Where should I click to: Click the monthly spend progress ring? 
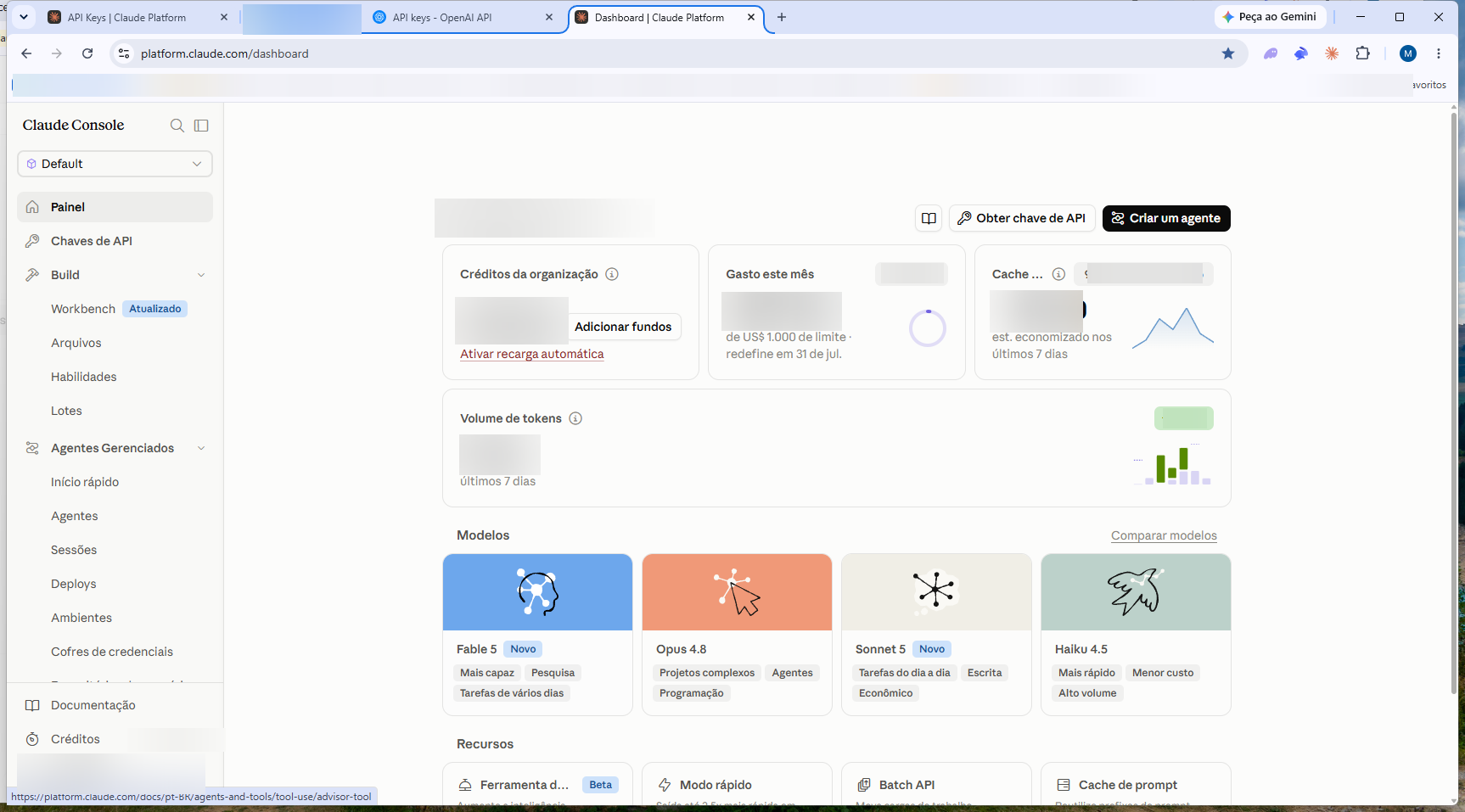click(x=928, y=328)
